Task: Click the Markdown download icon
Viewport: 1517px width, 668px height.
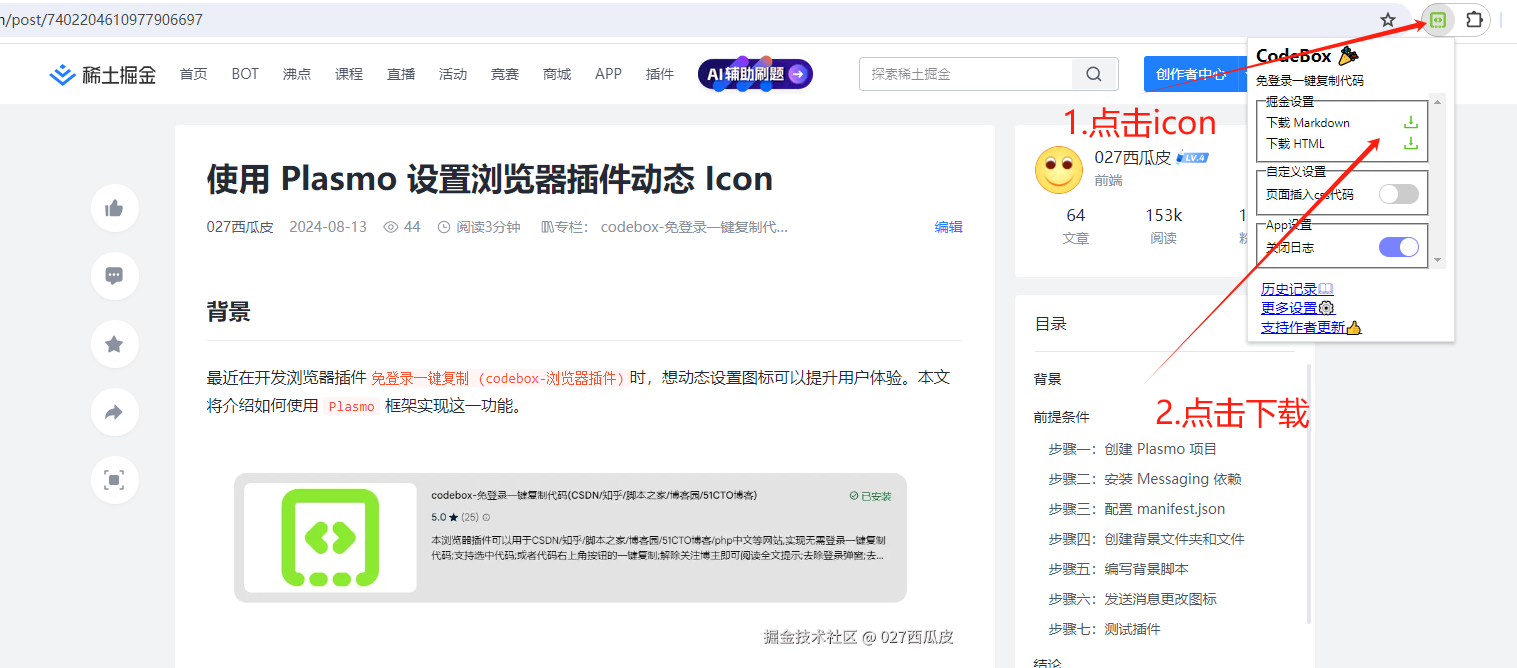Action: point(1411,122)
